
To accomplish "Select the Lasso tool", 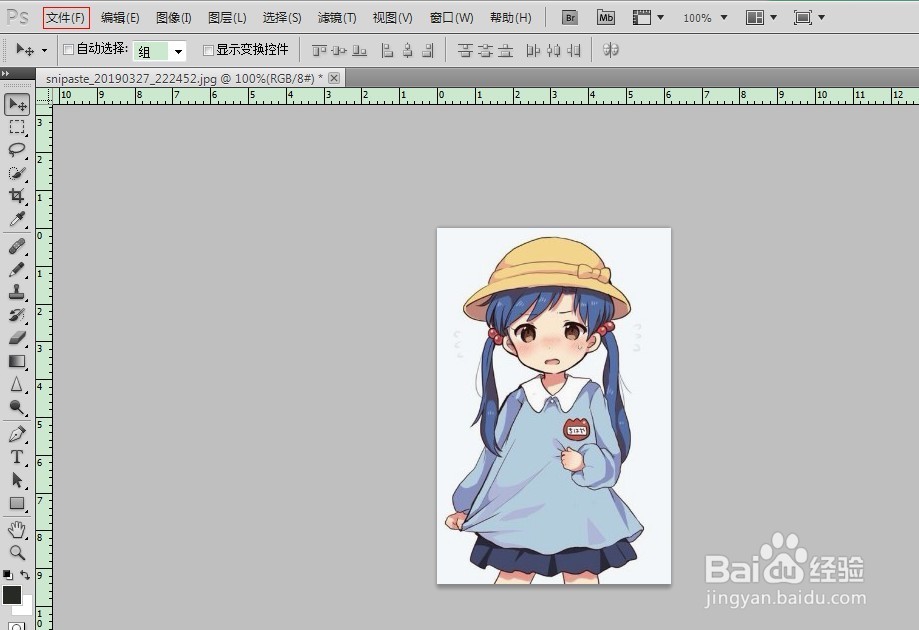I will (17, 150).
